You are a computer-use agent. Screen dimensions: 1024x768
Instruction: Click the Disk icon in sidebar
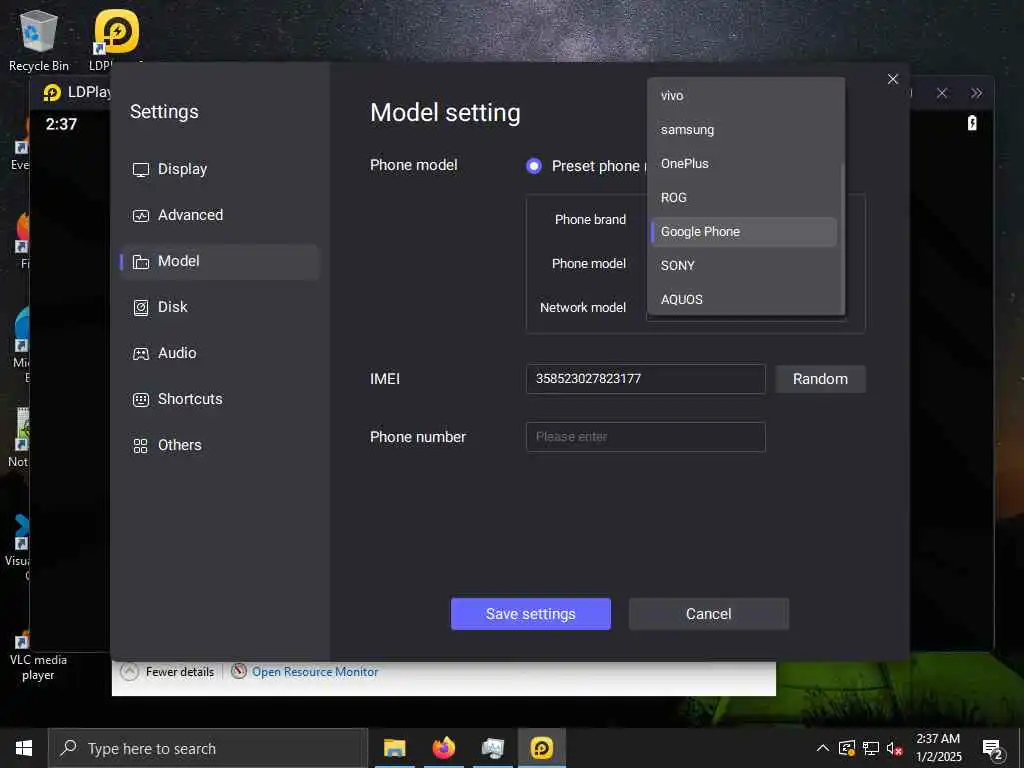[x=140, y=308]
